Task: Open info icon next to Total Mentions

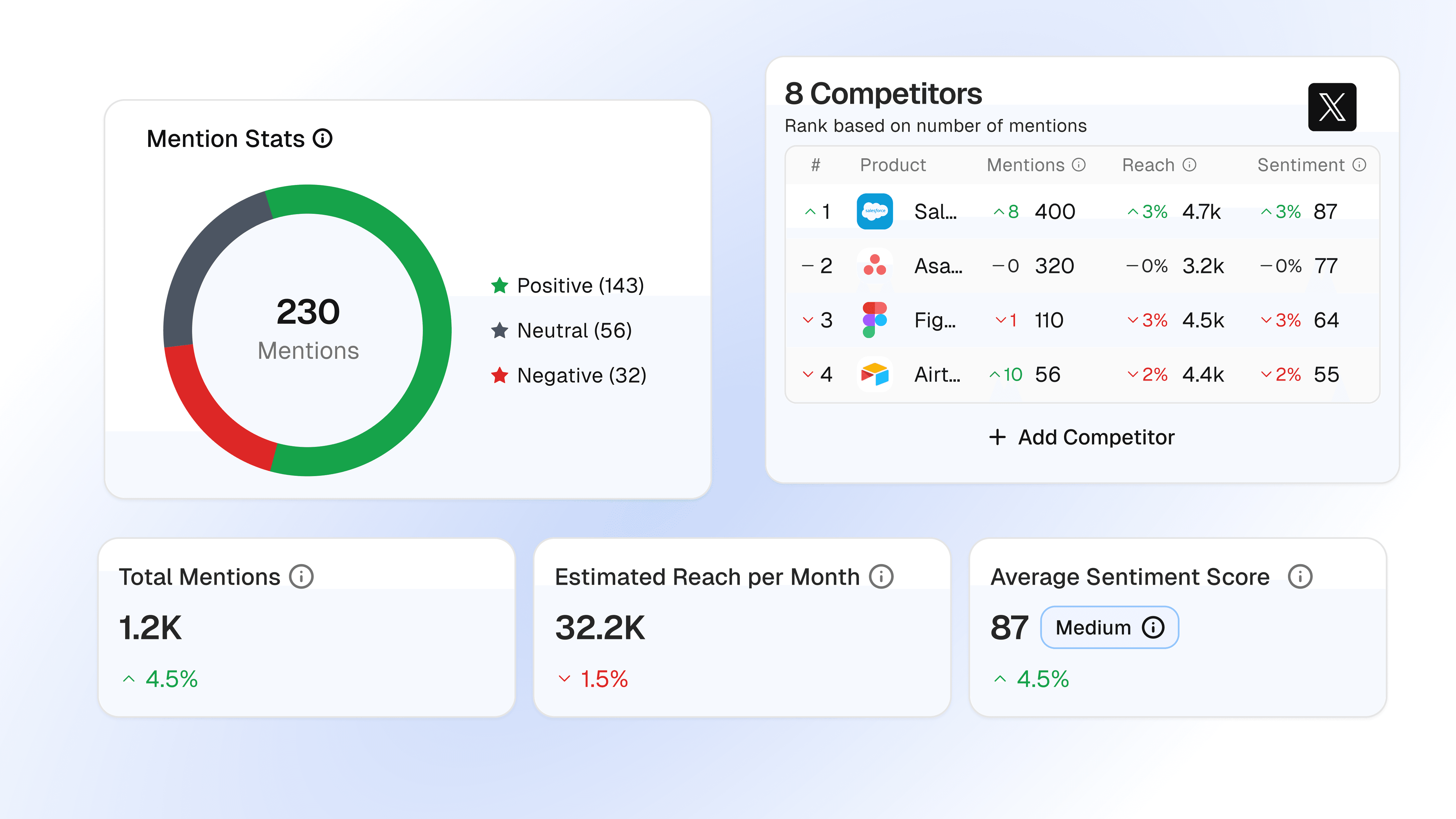Action: (x=301, y=577)
